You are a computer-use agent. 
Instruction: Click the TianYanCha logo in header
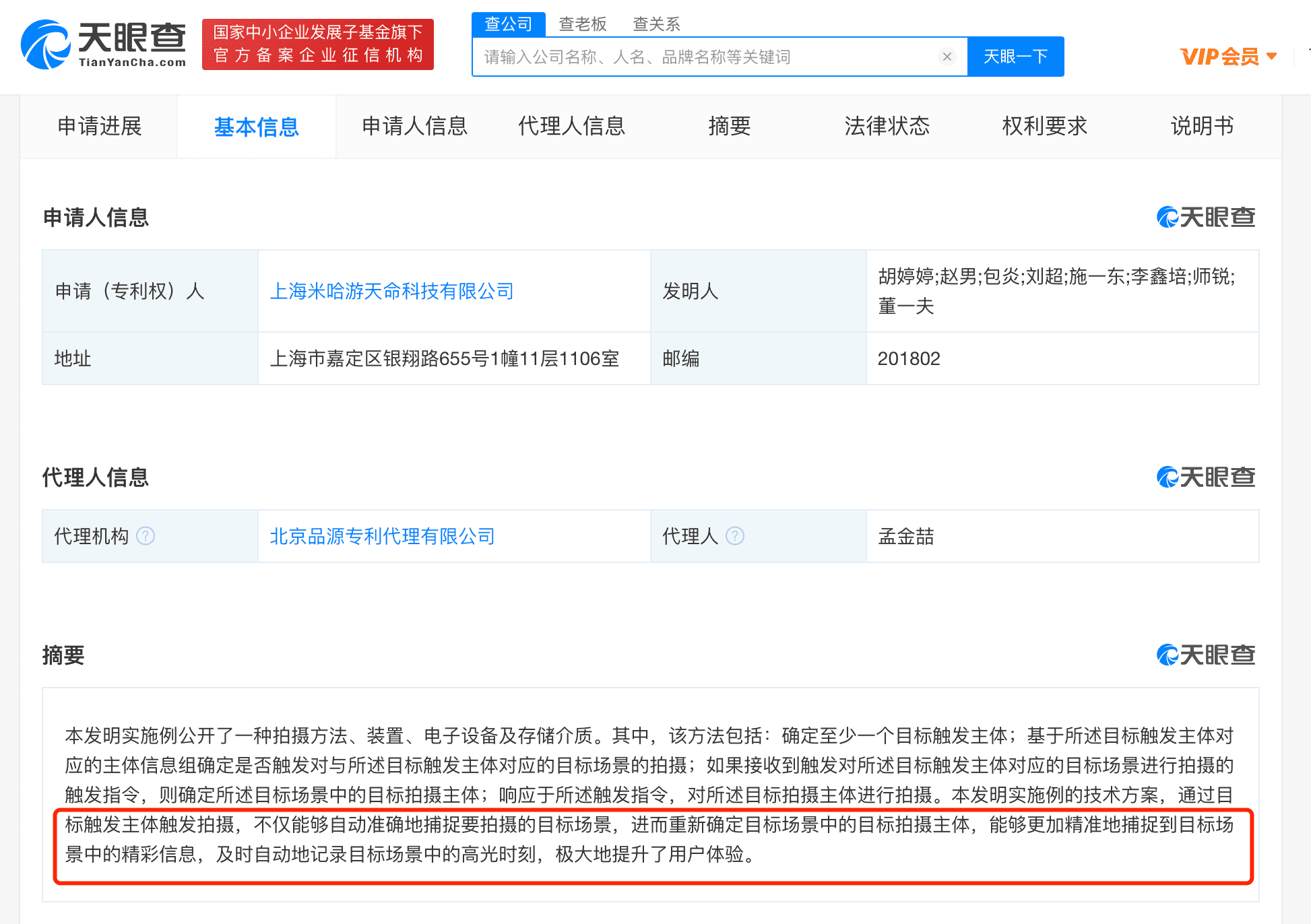pyautogui.click(x=104, y=44)
